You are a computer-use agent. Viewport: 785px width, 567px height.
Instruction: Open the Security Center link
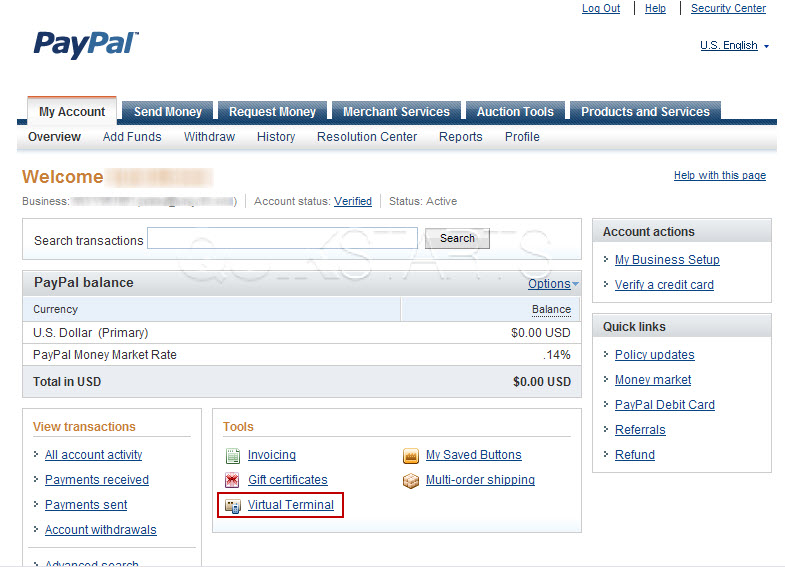click(x=728, y=8)
